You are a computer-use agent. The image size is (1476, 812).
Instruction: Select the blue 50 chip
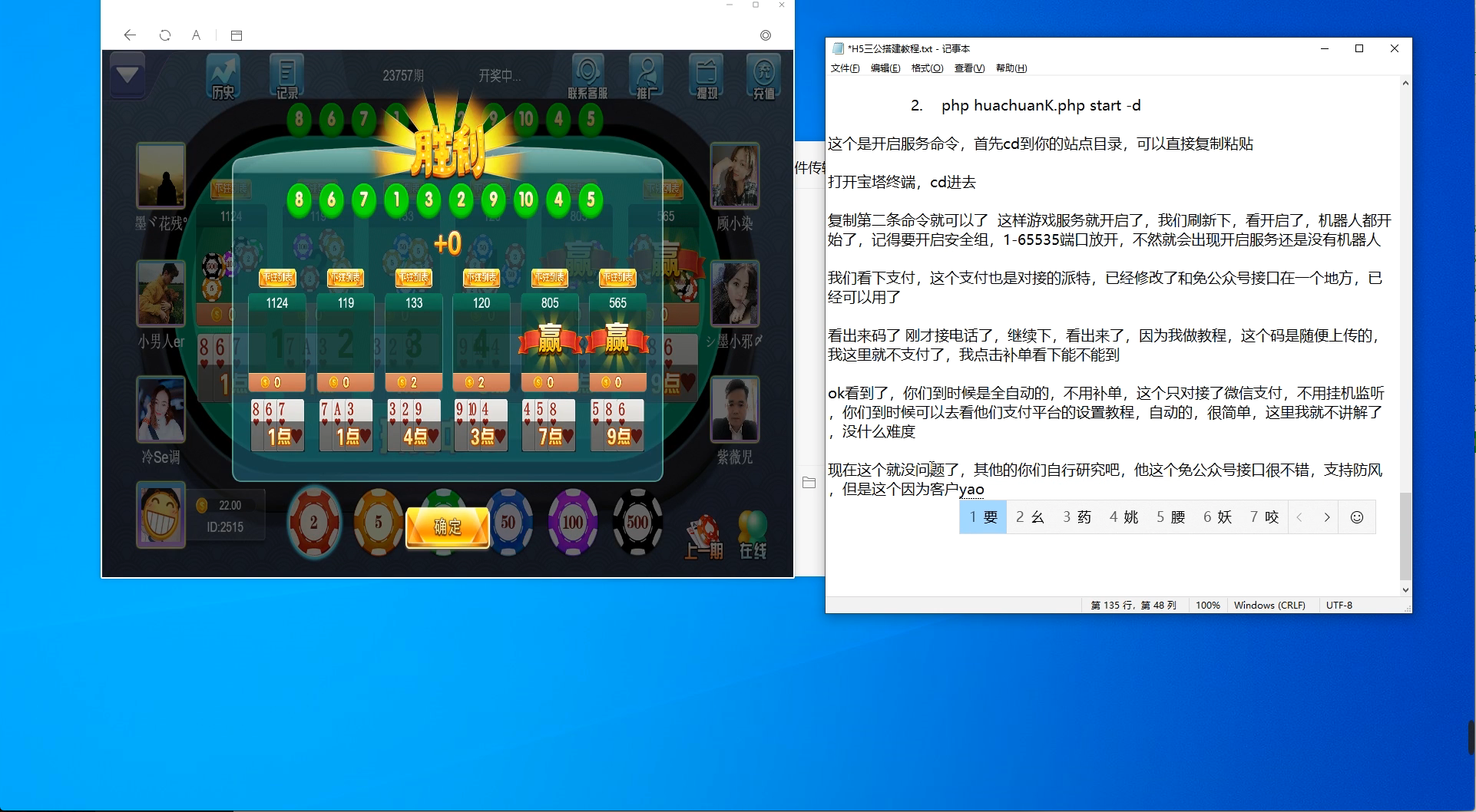coord(508,523)
